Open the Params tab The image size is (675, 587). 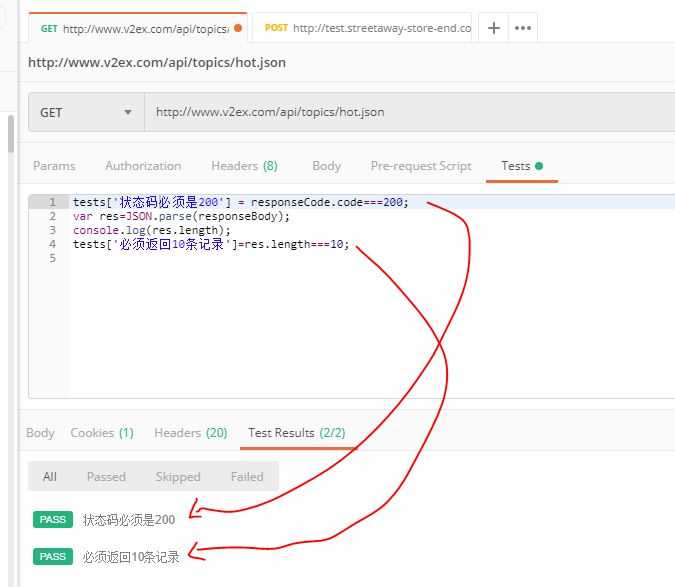[x=54, y=166]
